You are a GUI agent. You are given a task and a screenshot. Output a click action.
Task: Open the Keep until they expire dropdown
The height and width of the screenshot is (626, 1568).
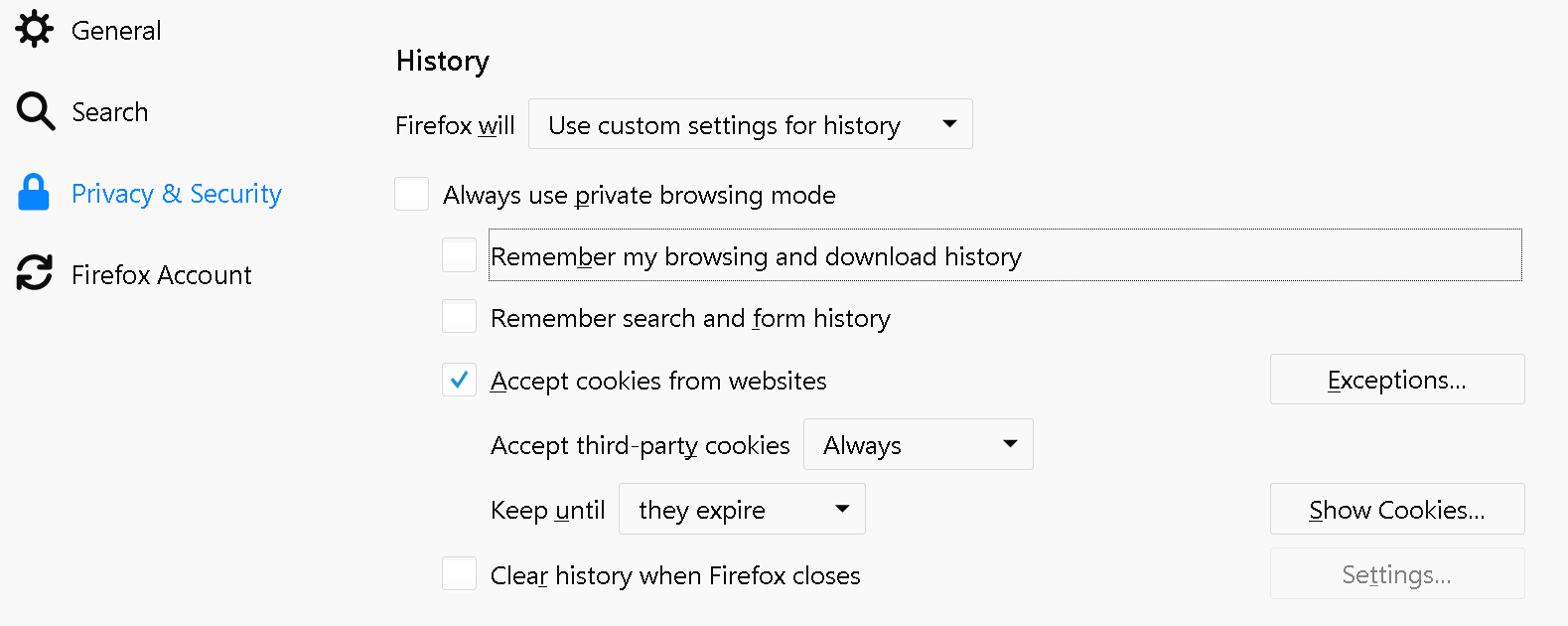pos(742,509)
